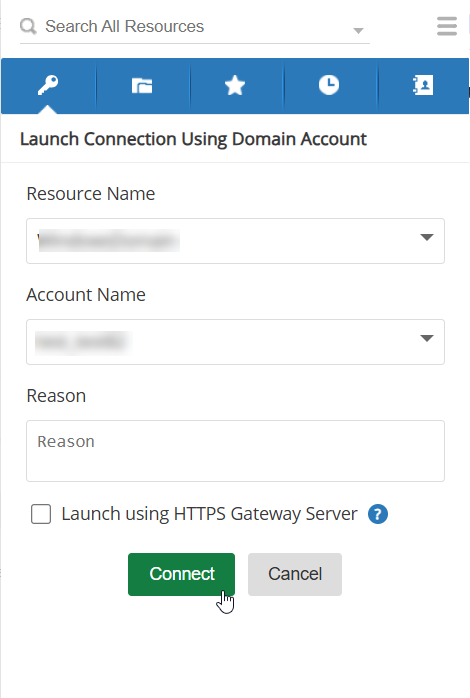Show favorites via the star icon

[x=235, y=85]
